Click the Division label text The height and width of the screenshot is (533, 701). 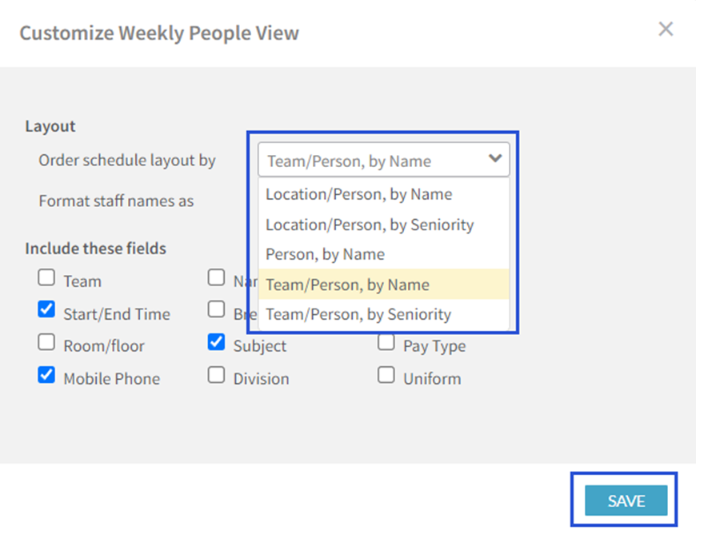(x=262, y=379)
